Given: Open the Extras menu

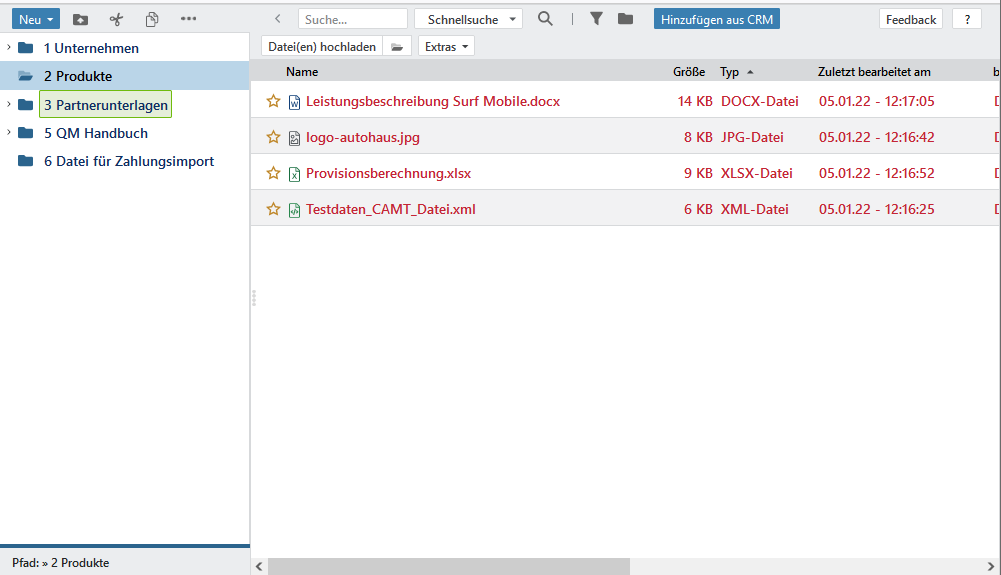Looking at the screenshot, I should coord(446,47).
